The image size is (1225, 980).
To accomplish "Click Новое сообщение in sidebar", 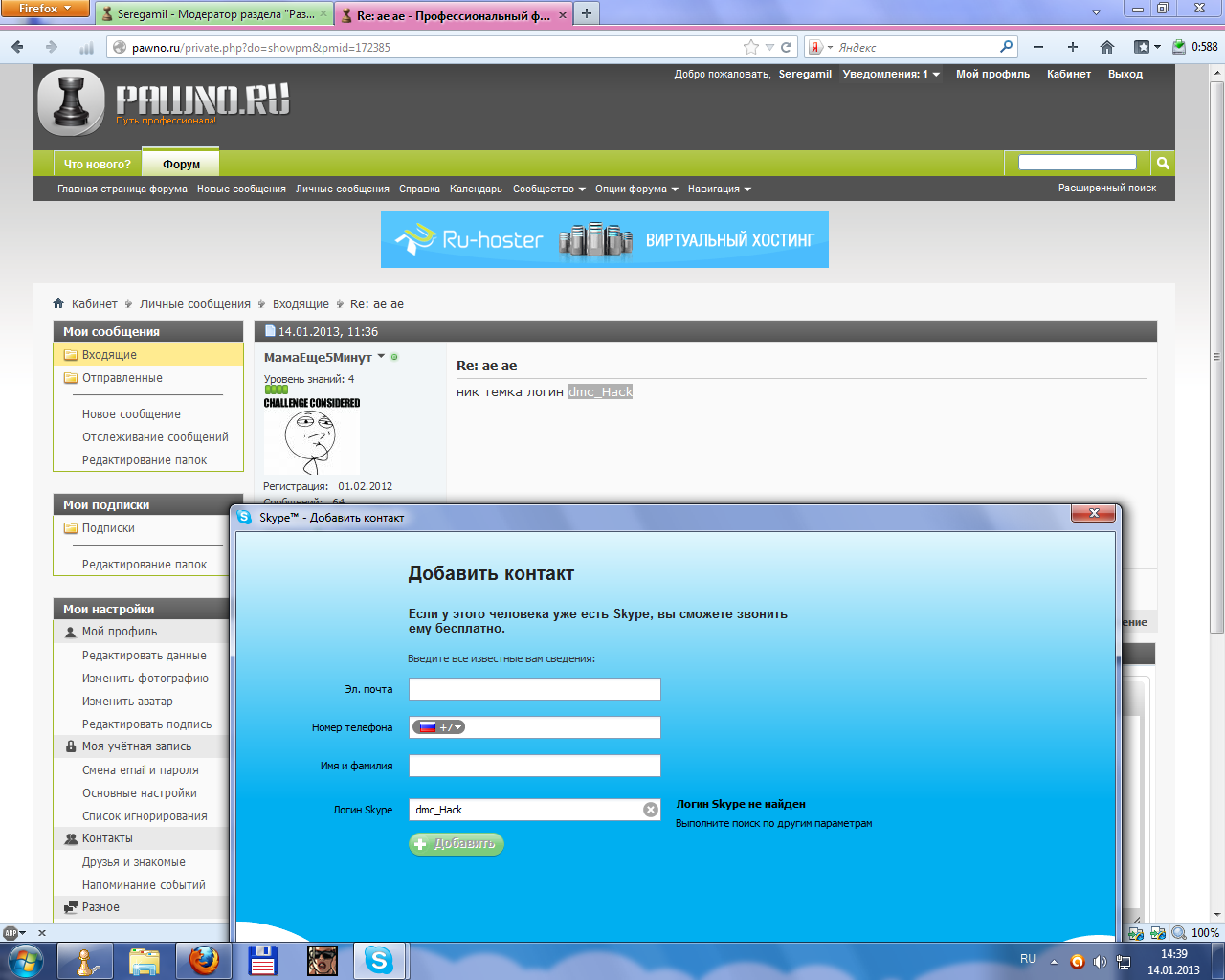I will pos(131,413).
